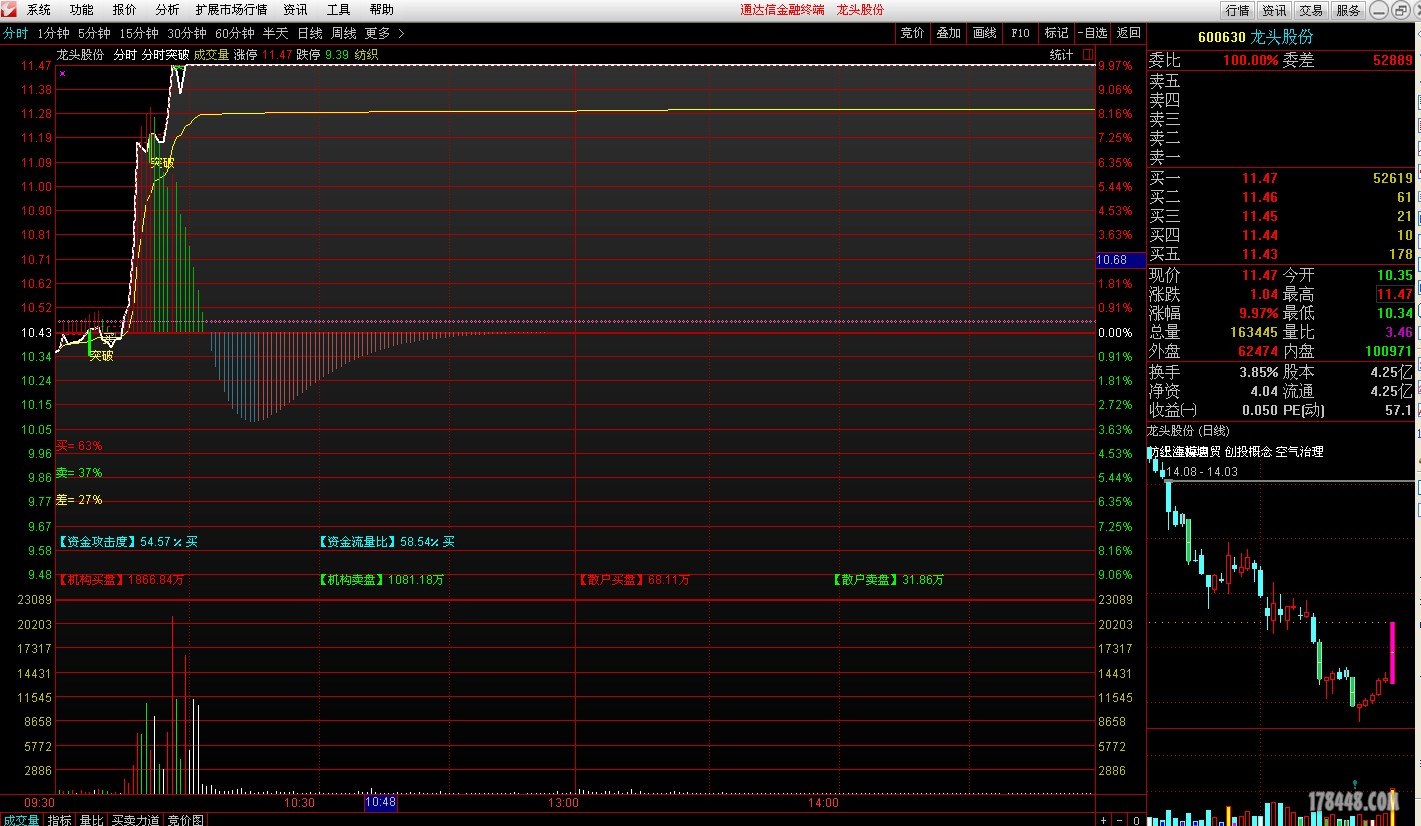Click the 服务 service button
Image resolution: width=1421 pixels, height=826 pixels.
pos(1348,10)
